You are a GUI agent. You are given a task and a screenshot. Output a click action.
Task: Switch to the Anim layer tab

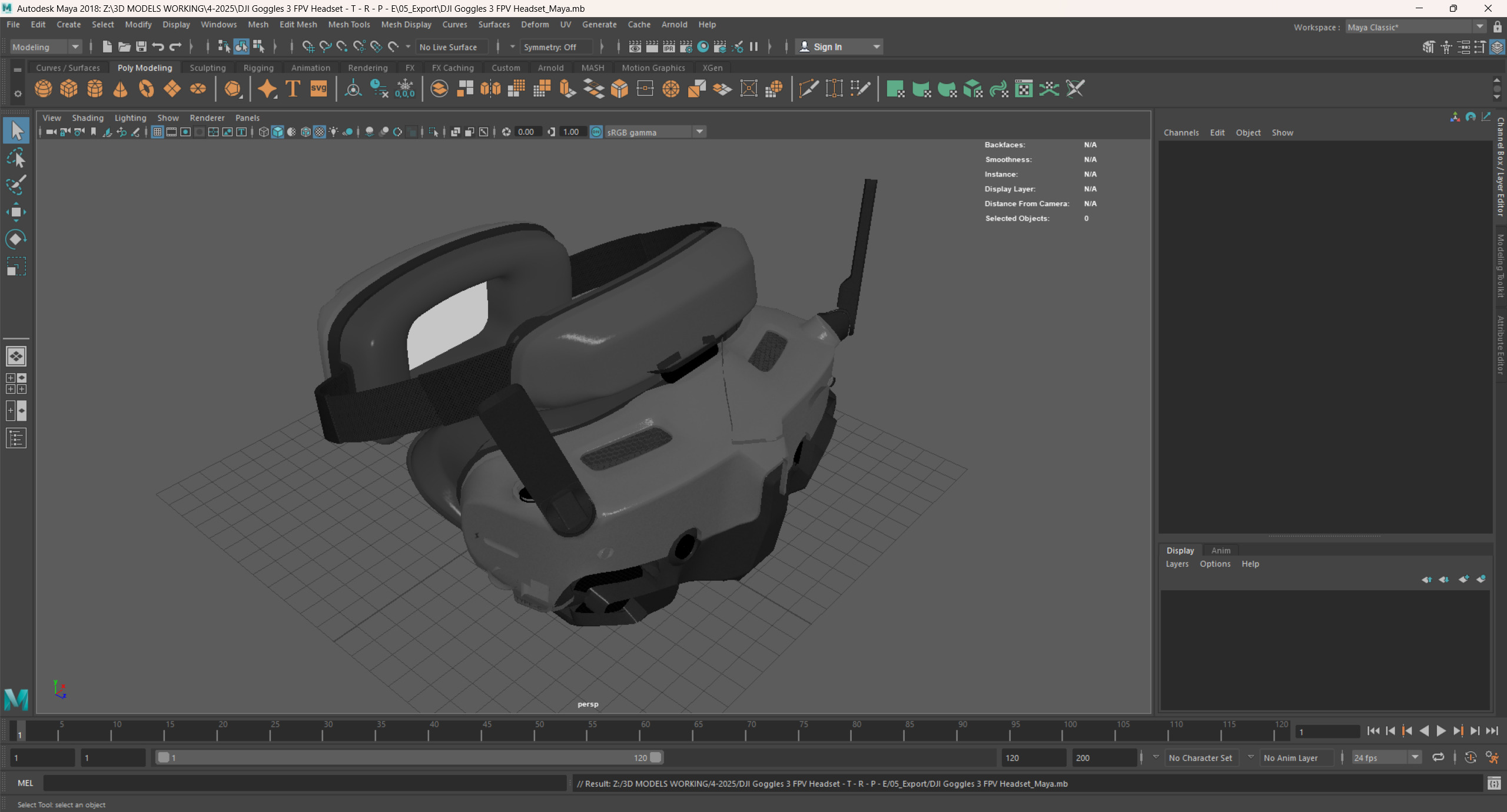1220,551
